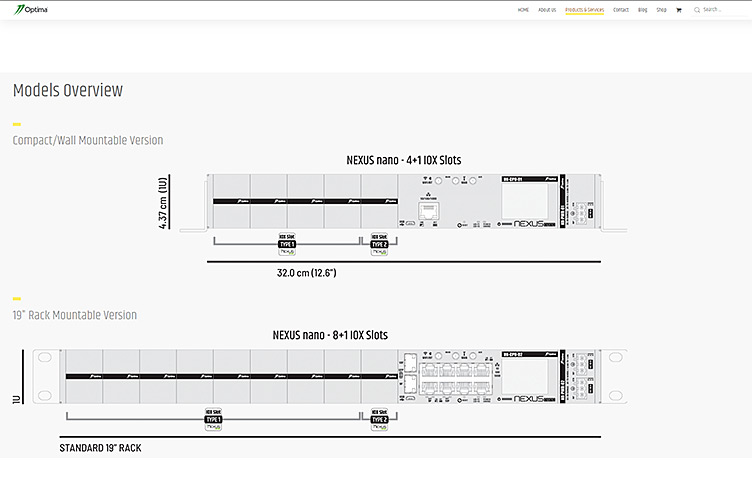The height and width of the screenshot is (480, 752).
Task: Open the Home menu item
Action: [523, 10]
